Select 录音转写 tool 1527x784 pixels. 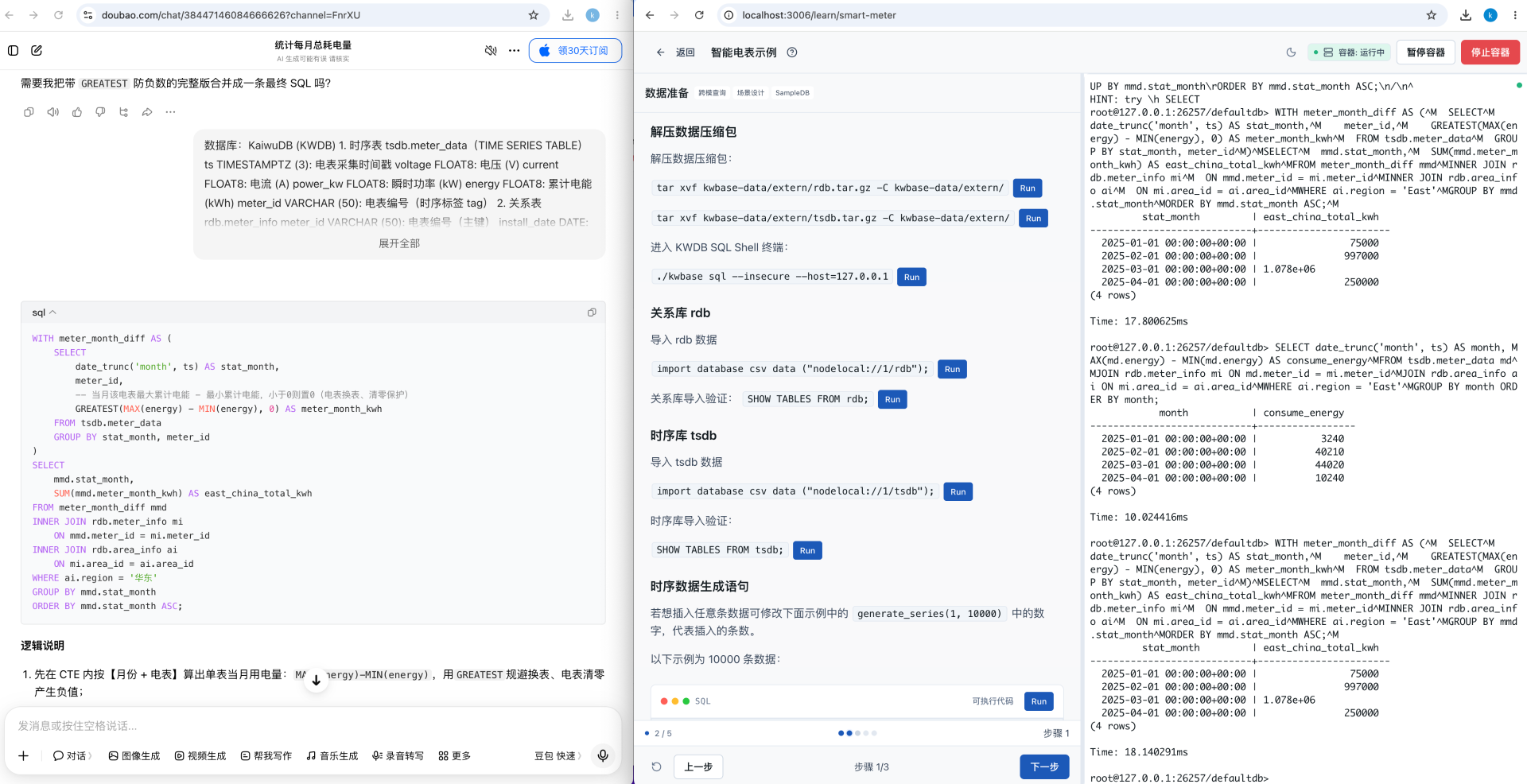click(x=398, y=756)
